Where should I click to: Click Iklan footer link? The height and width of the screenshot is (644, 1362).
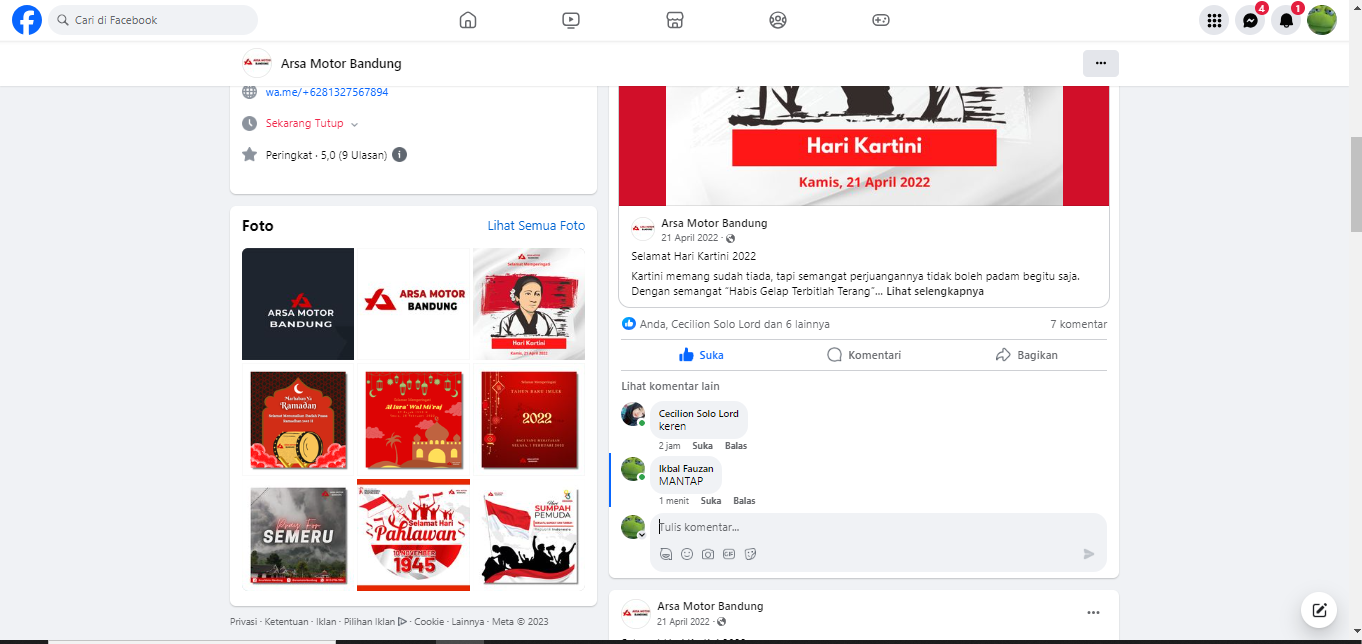tap(326, 621)
